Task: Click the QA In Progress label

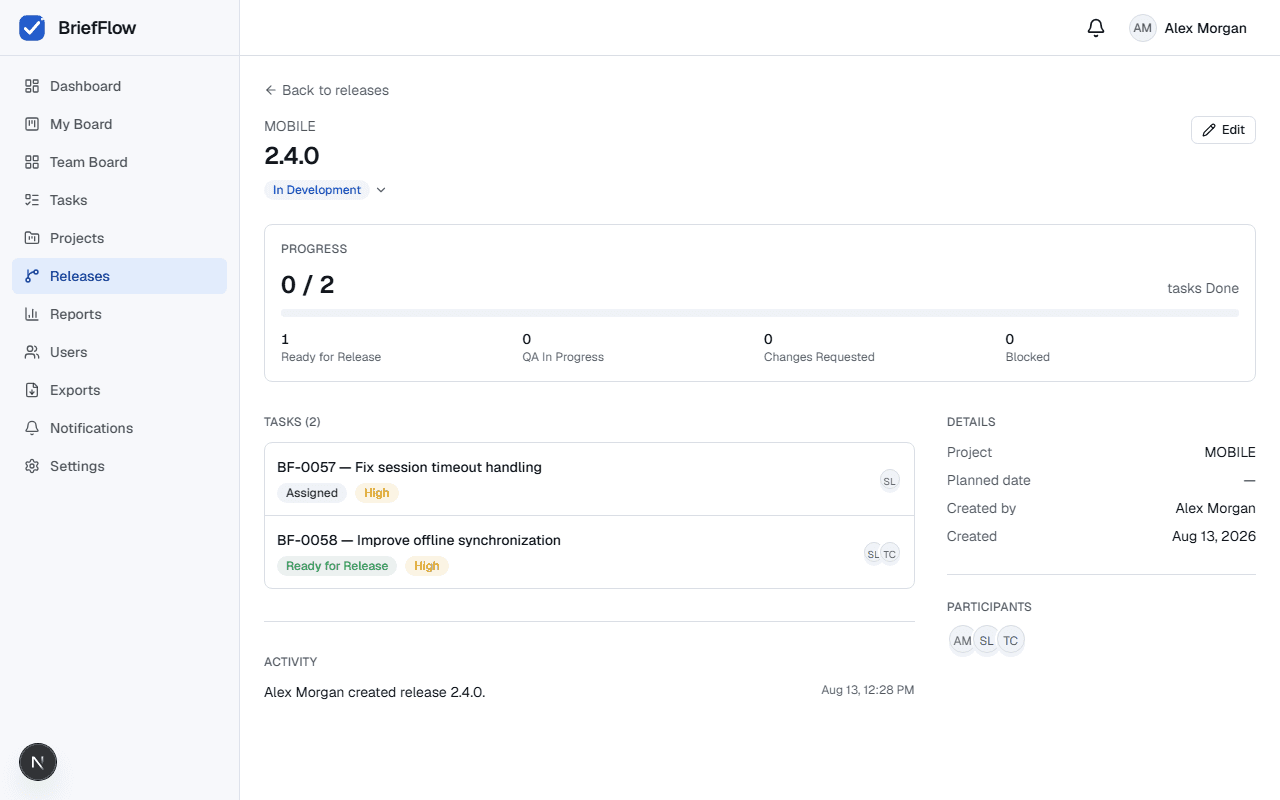Action: point(563,357)
